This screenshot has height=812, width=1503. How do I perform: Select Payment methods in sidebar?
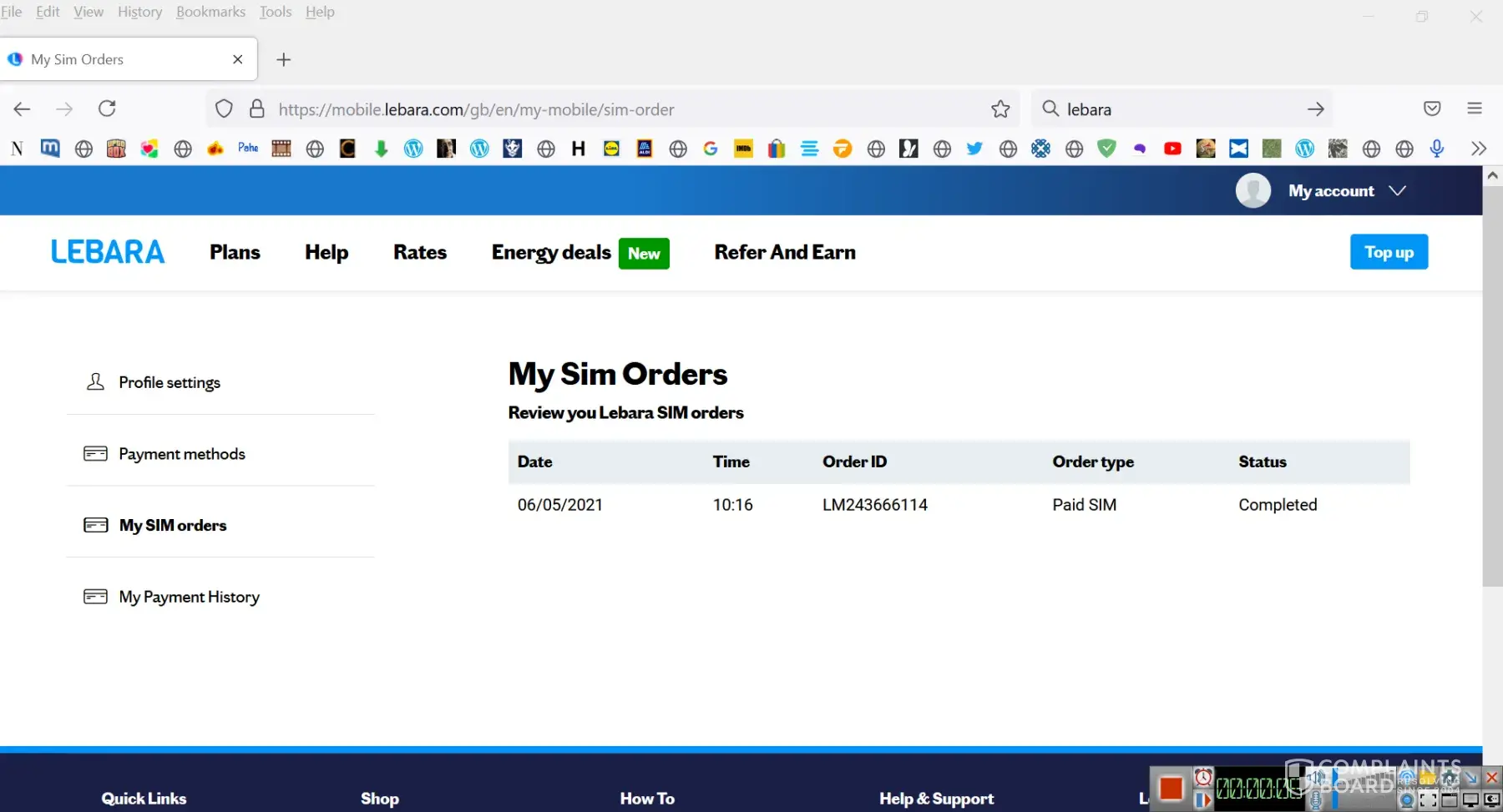pyautogui.click(x=181, y=454)
